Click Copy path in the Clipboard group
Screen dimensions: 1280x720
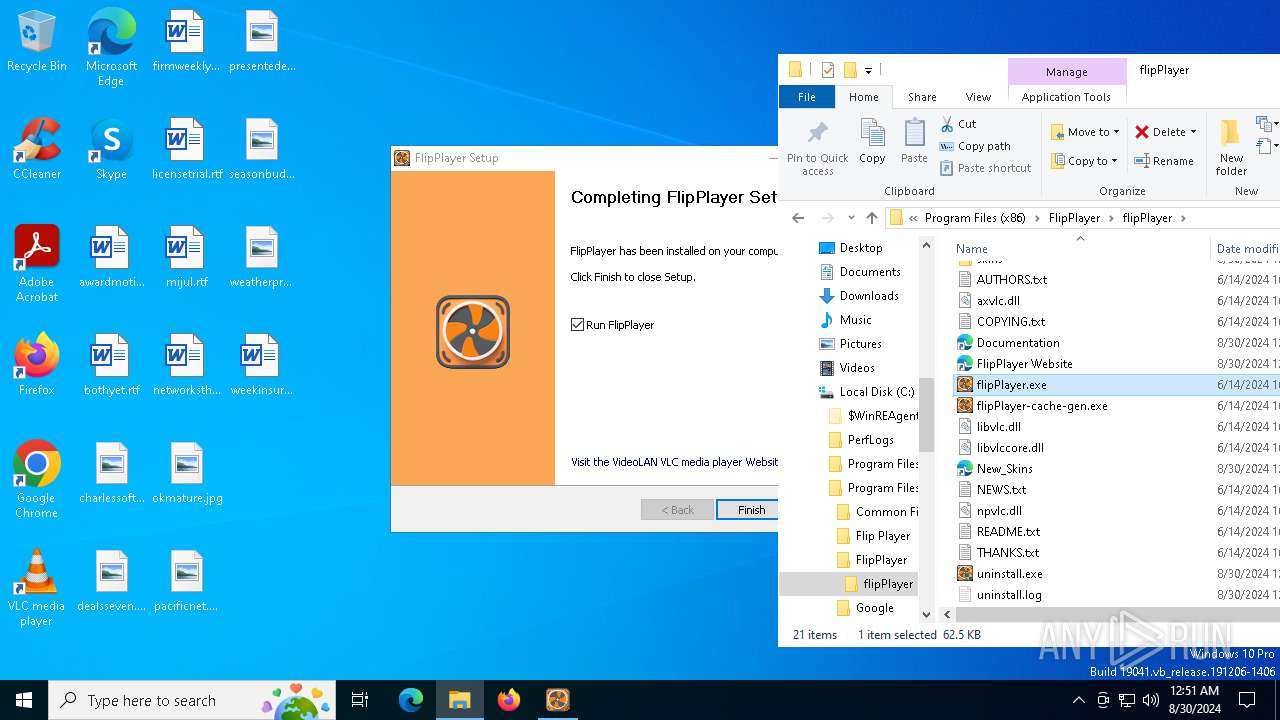pyautogui.click(x=975, y=146)
